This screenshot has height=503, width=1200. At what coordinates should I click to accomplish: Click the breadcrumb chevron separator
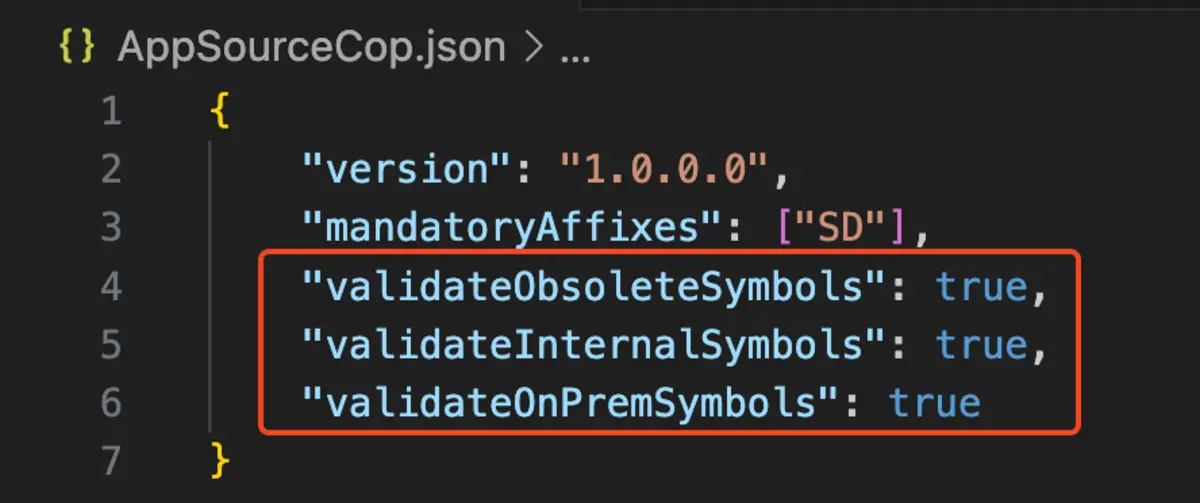[x=531, y=50]
